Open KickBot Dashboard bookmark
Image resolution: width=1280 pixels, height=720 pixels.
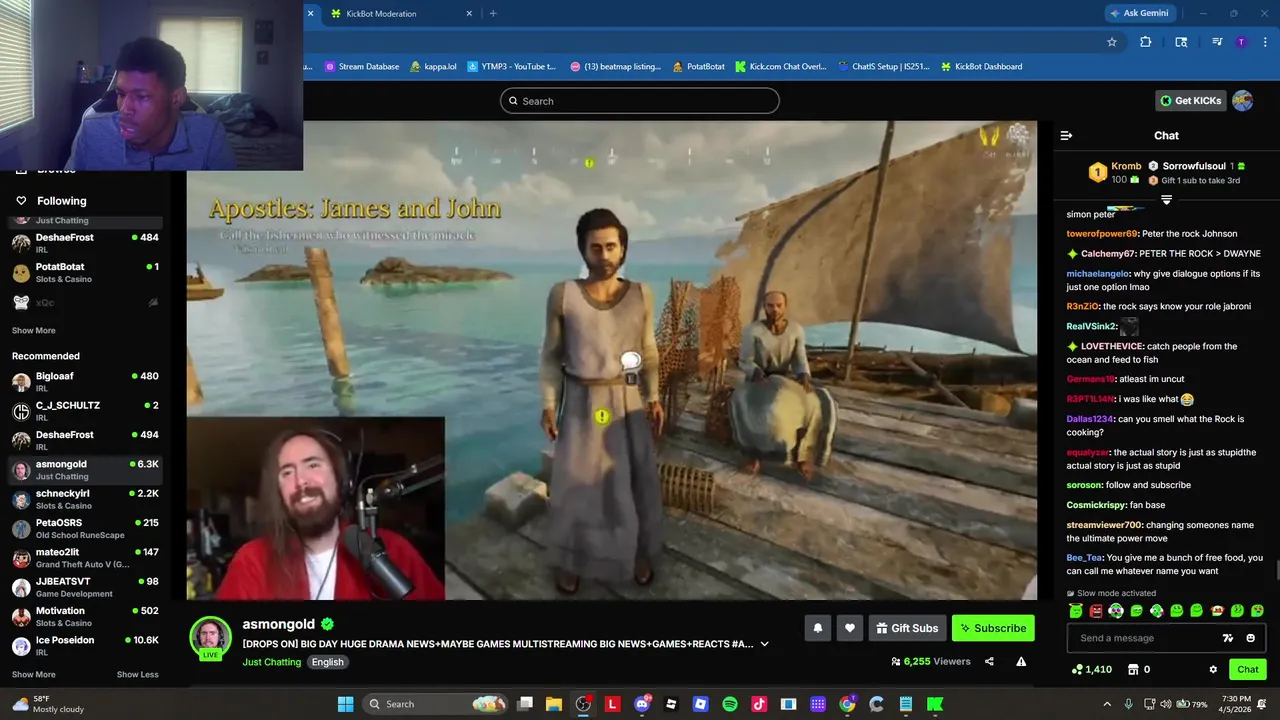click(x=981, y=66)
